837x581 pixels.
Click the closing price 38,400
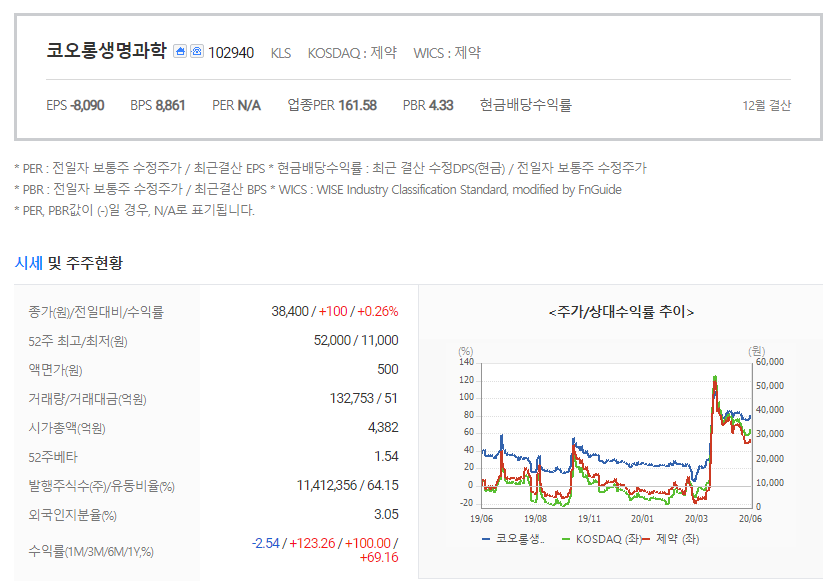(290, 311)
